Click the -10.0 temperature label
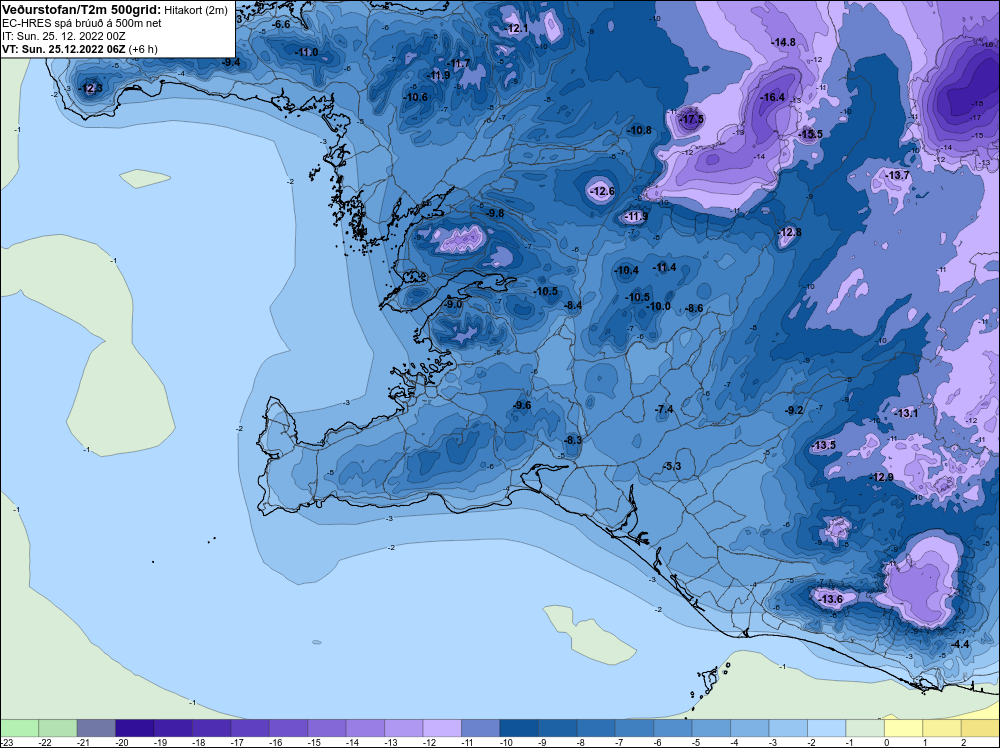 coord(659,306)
